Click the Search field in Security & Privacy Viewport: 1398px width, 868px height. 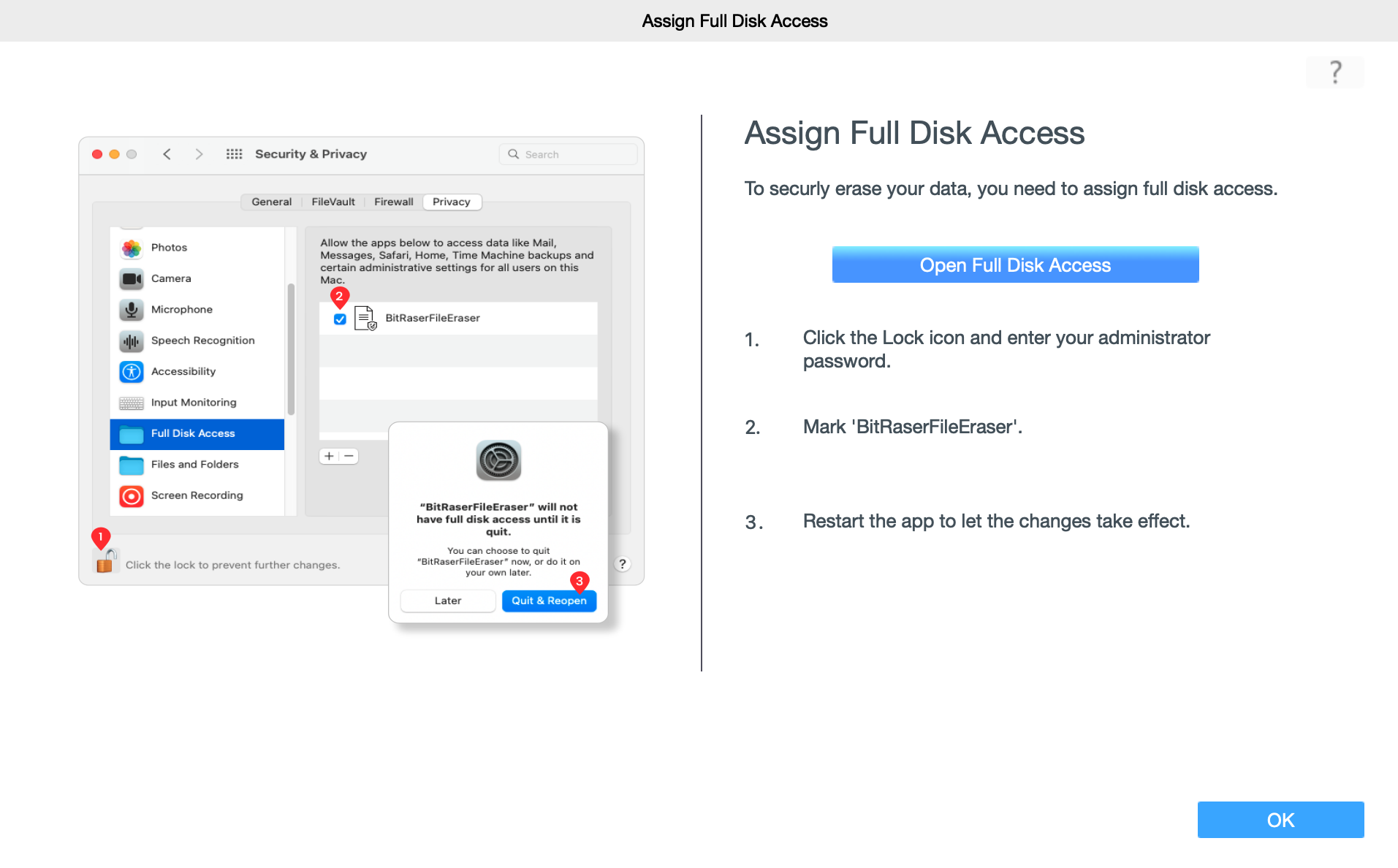coord(568,154)
